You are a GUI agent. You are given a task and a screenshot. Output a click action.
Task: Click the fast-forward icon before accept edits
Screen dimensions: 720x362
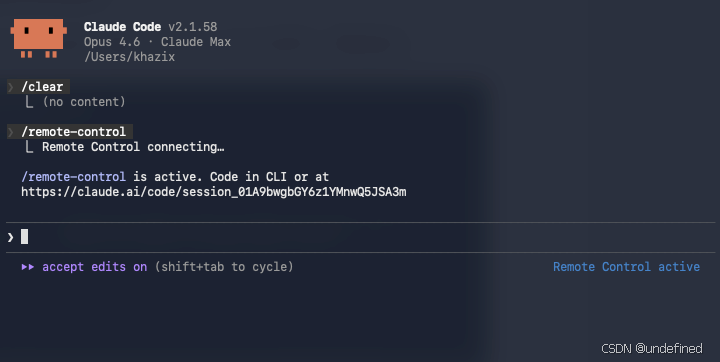click(x=28, y=267)
